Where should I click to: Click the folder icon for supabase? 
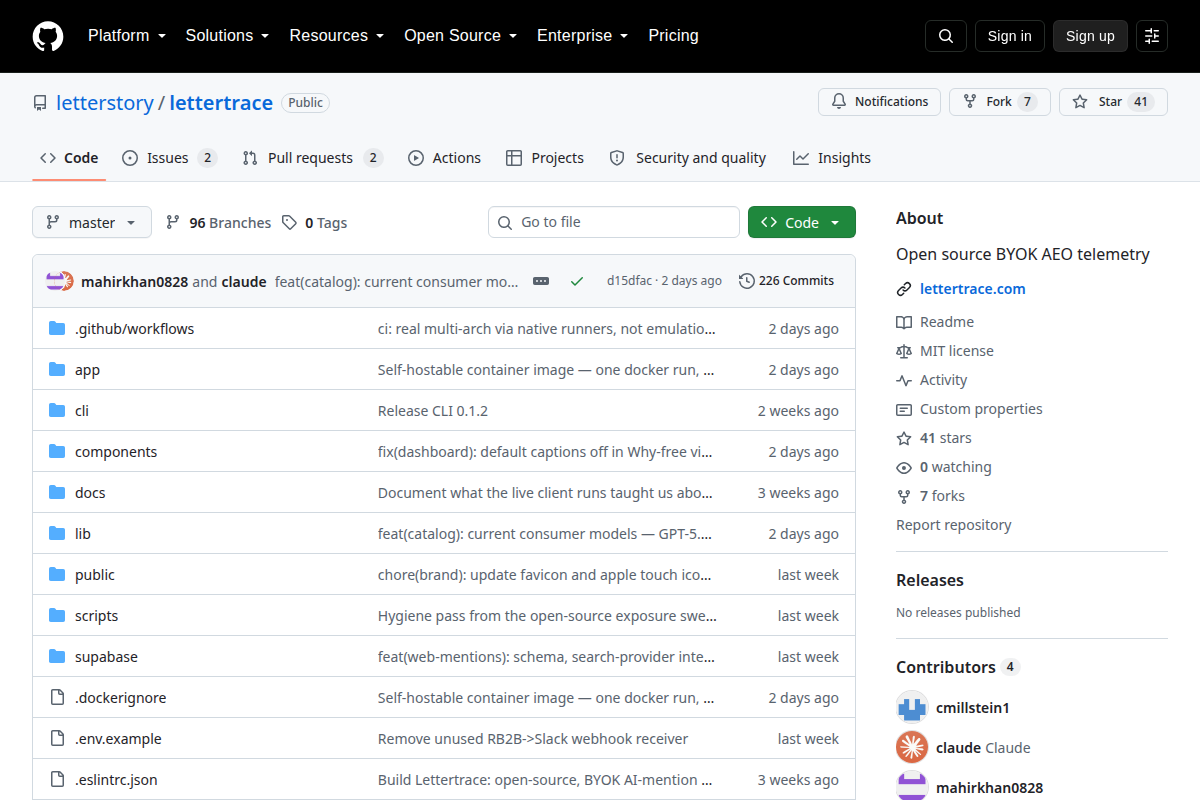click(57, 657)
